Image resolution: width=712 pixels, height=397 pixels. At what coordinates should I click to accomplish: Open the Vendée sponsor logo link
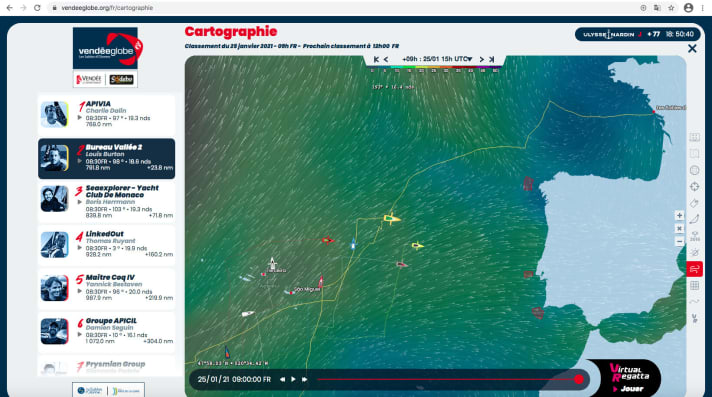(89, 79)
